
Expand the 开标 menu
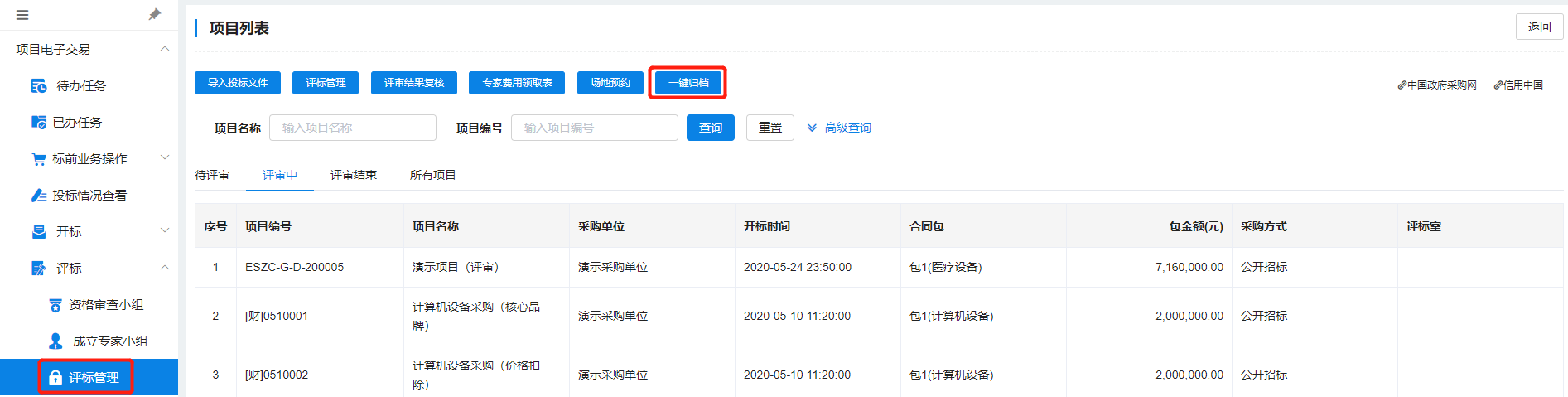click(x=164, y=231)
